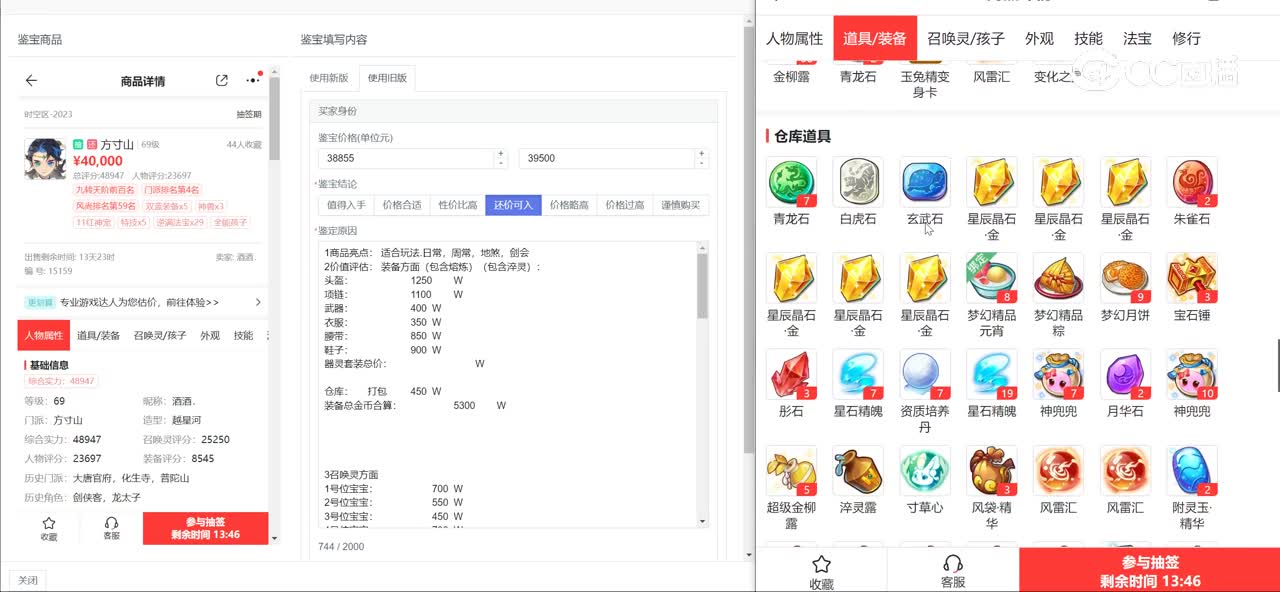Switch to the 使用新版 tab

click(x=329, y=78)
